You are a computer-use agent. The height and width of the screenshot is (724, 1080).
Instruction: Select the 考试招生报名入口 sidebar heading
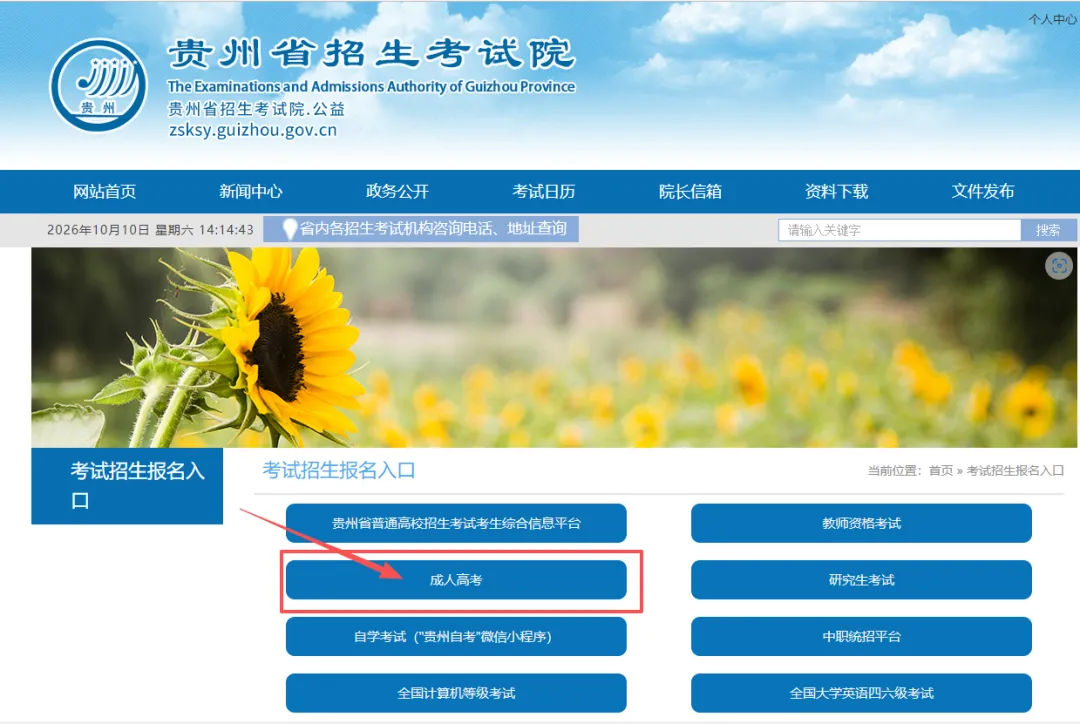tap(127, 486)
